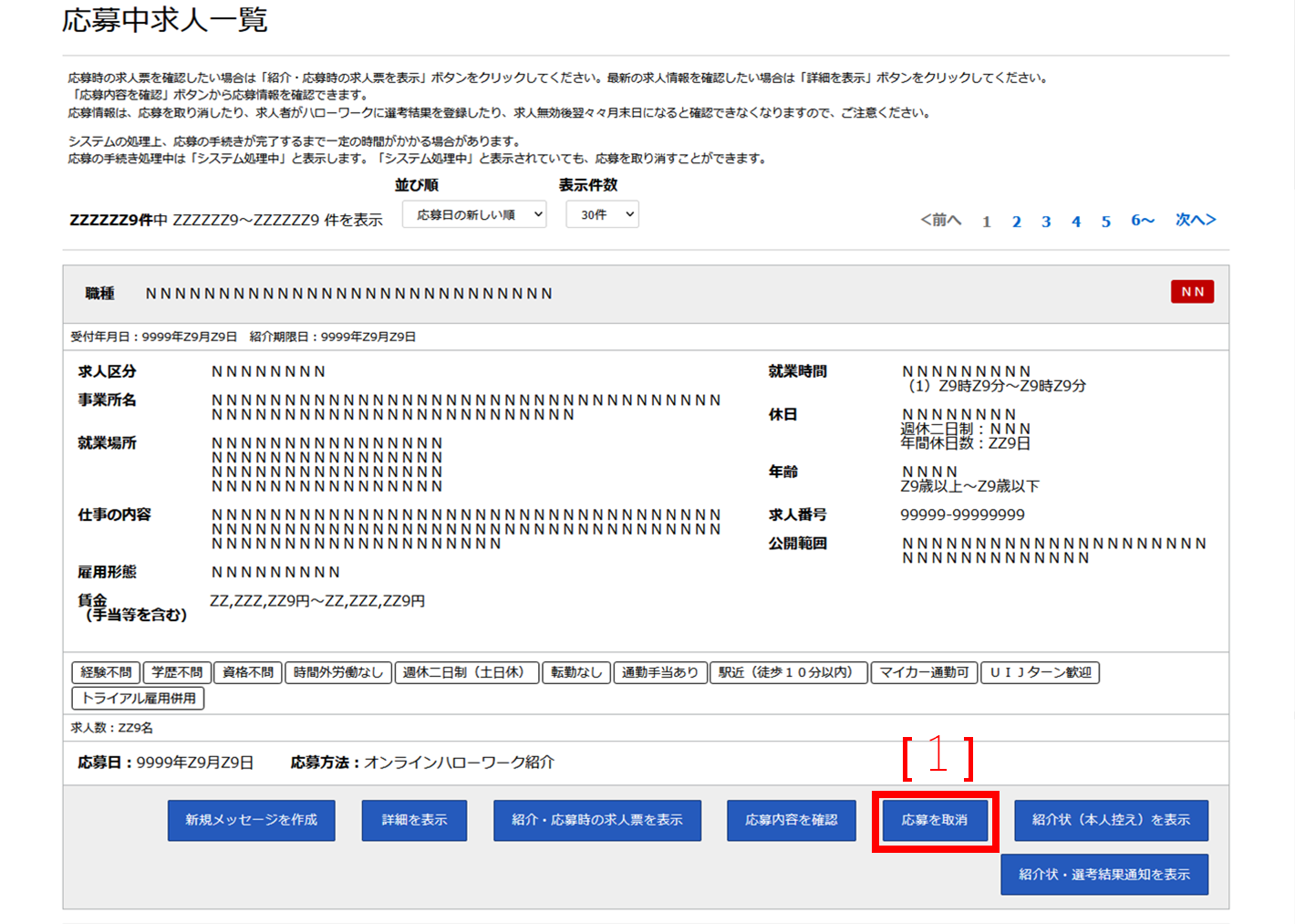This screenshot has width=1295, height=924.
Task: Click the 事業所名 label
Action: pos(107,400)
